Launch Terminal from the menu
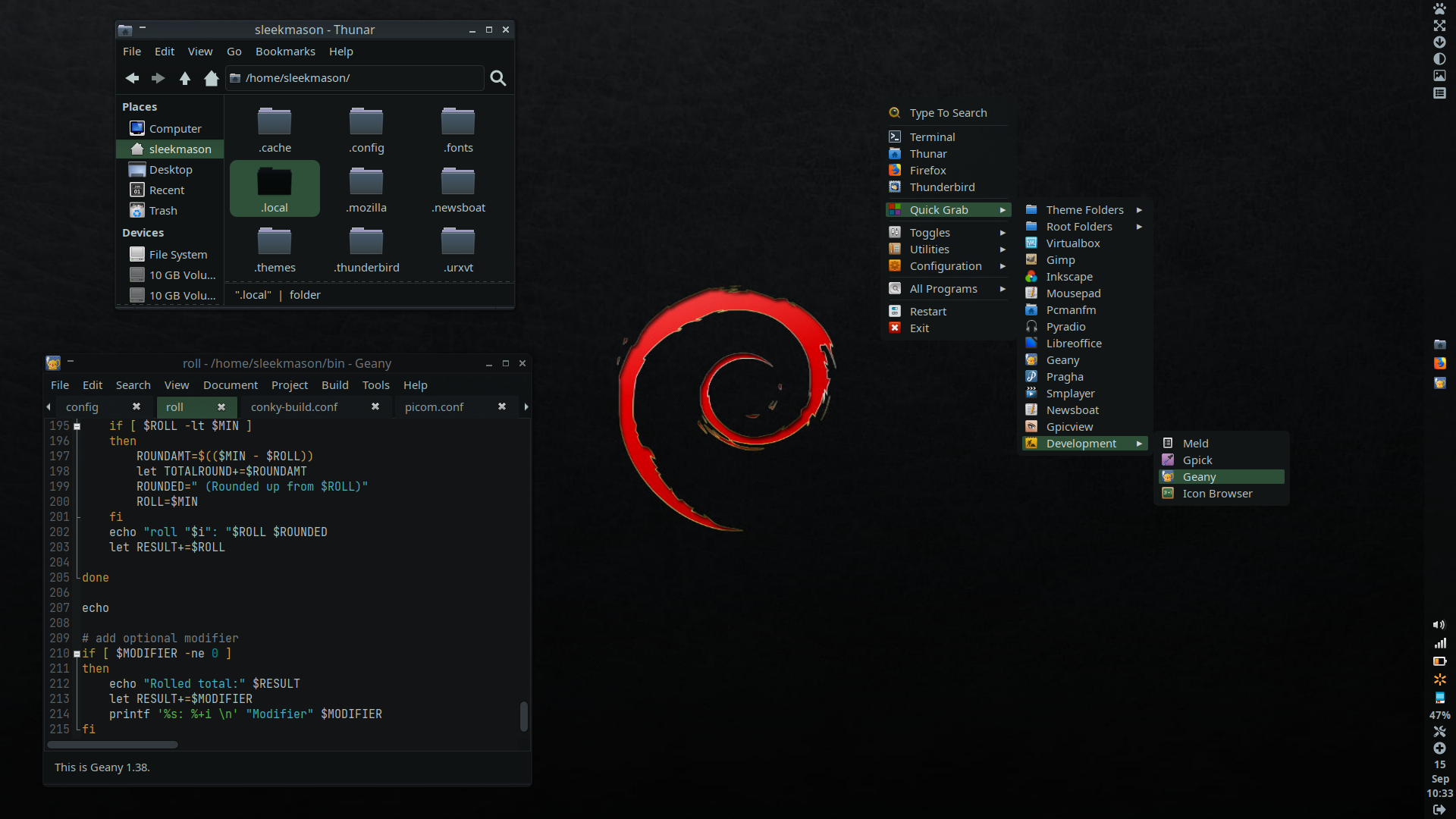Viewport: 1456px width, 819px height. click(948, 137)
